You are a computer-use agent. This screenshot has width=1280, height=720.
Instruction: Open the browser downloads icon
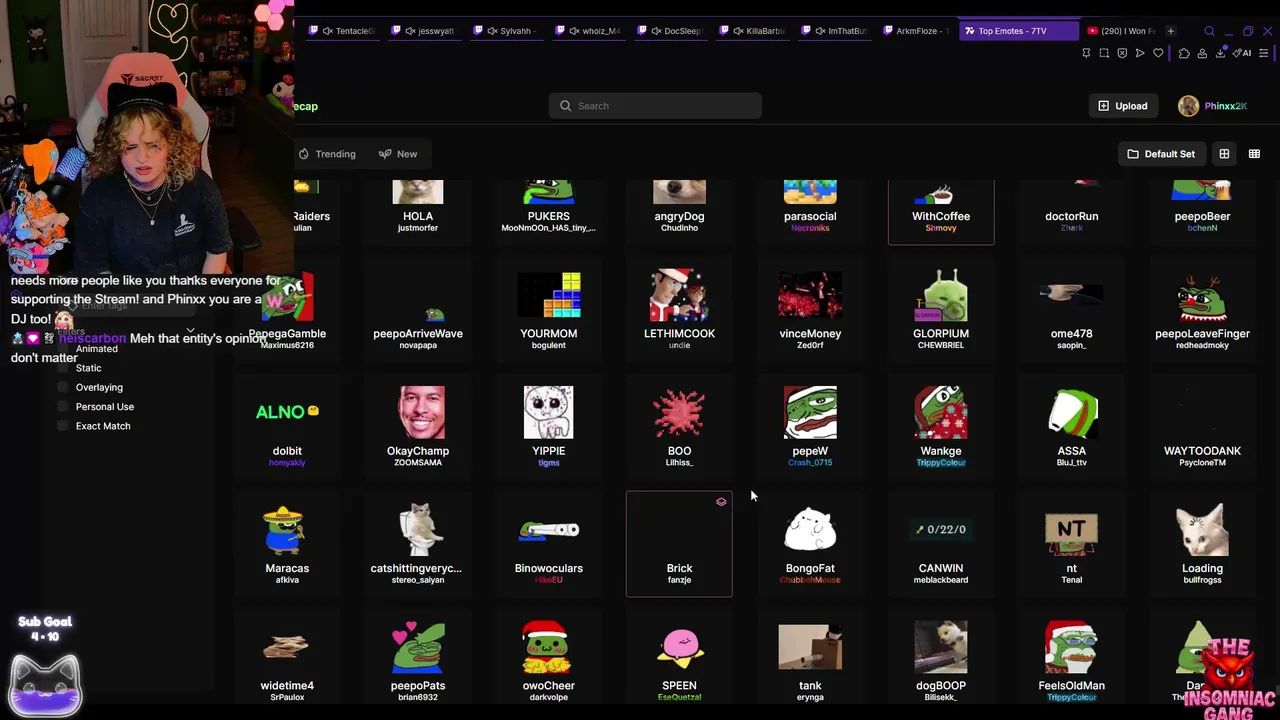point(1221,53)
